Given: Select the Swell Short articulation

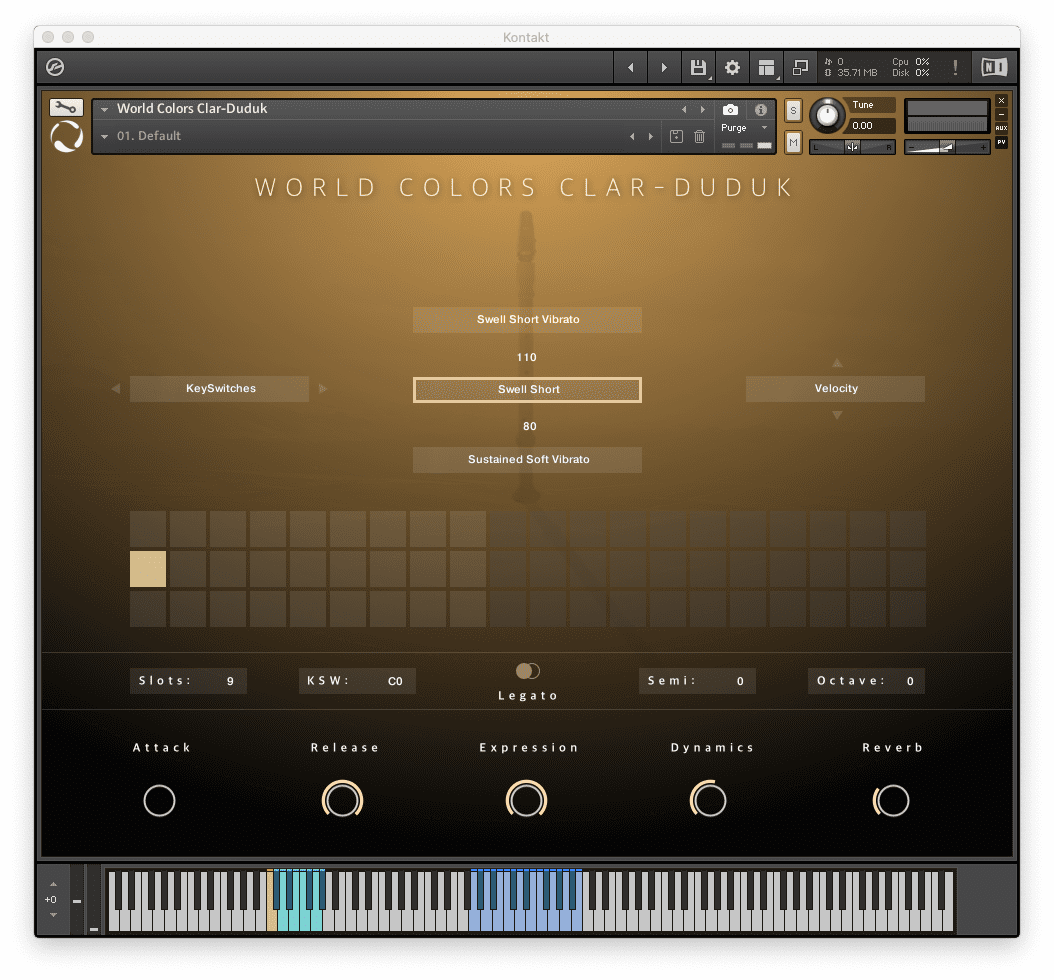Looking at the screenshot, I should coord(528,390).
